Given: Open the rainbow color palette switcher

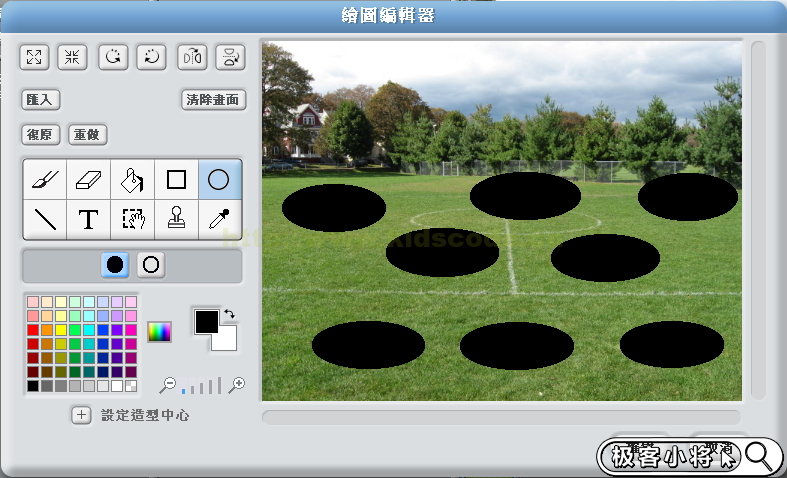Looking at the screenshot, I should (159, 331).
